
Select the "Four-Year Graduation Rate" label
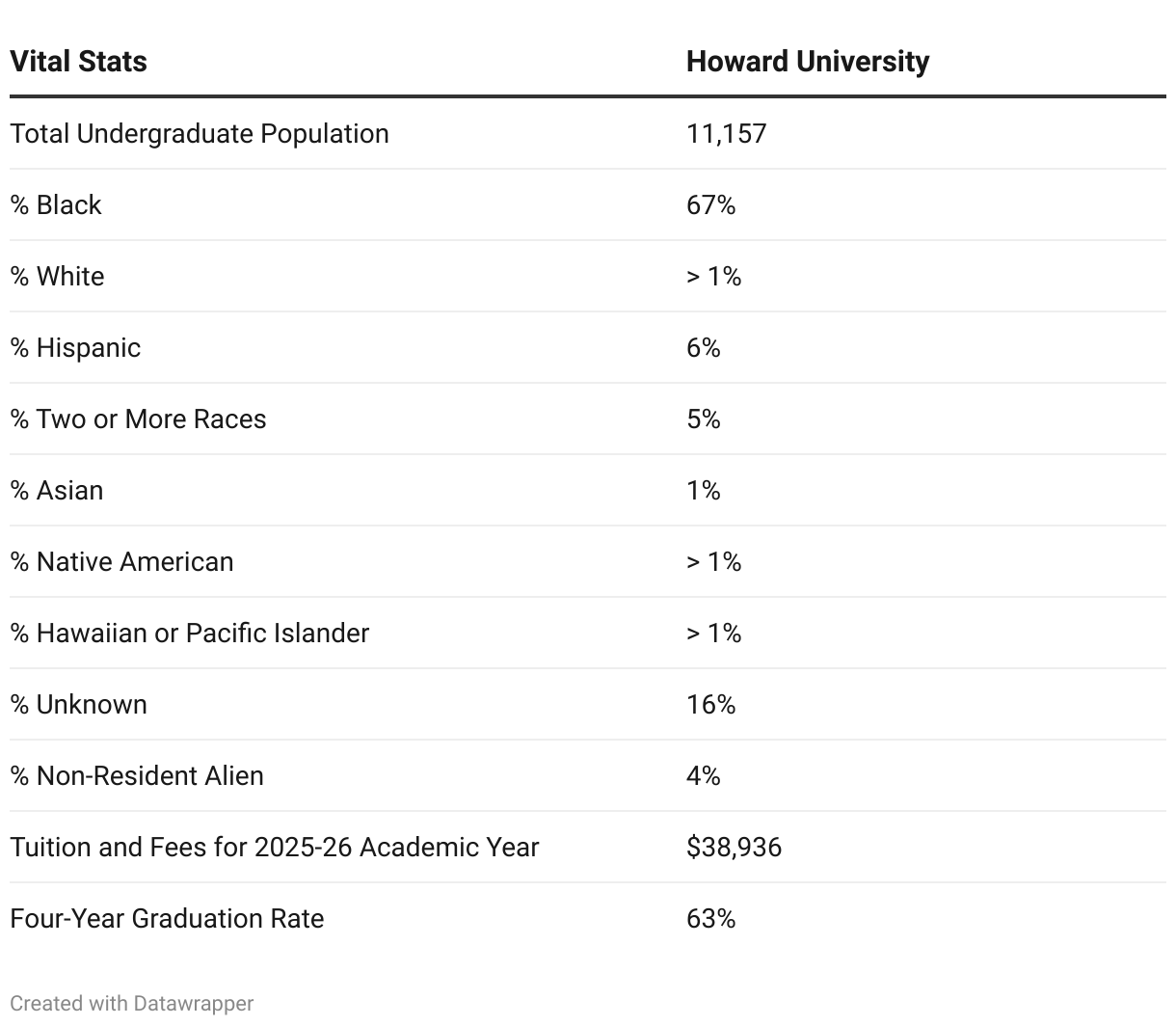pyautogui.click(x=167, y=918)
